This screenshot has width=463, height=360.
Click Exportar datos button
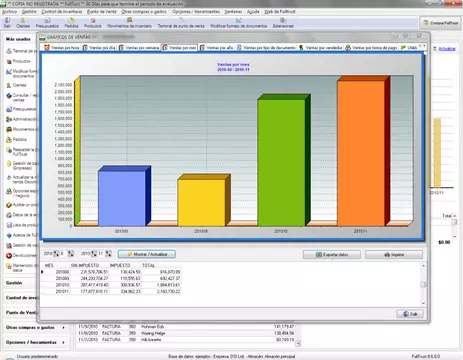pos(332,255)
